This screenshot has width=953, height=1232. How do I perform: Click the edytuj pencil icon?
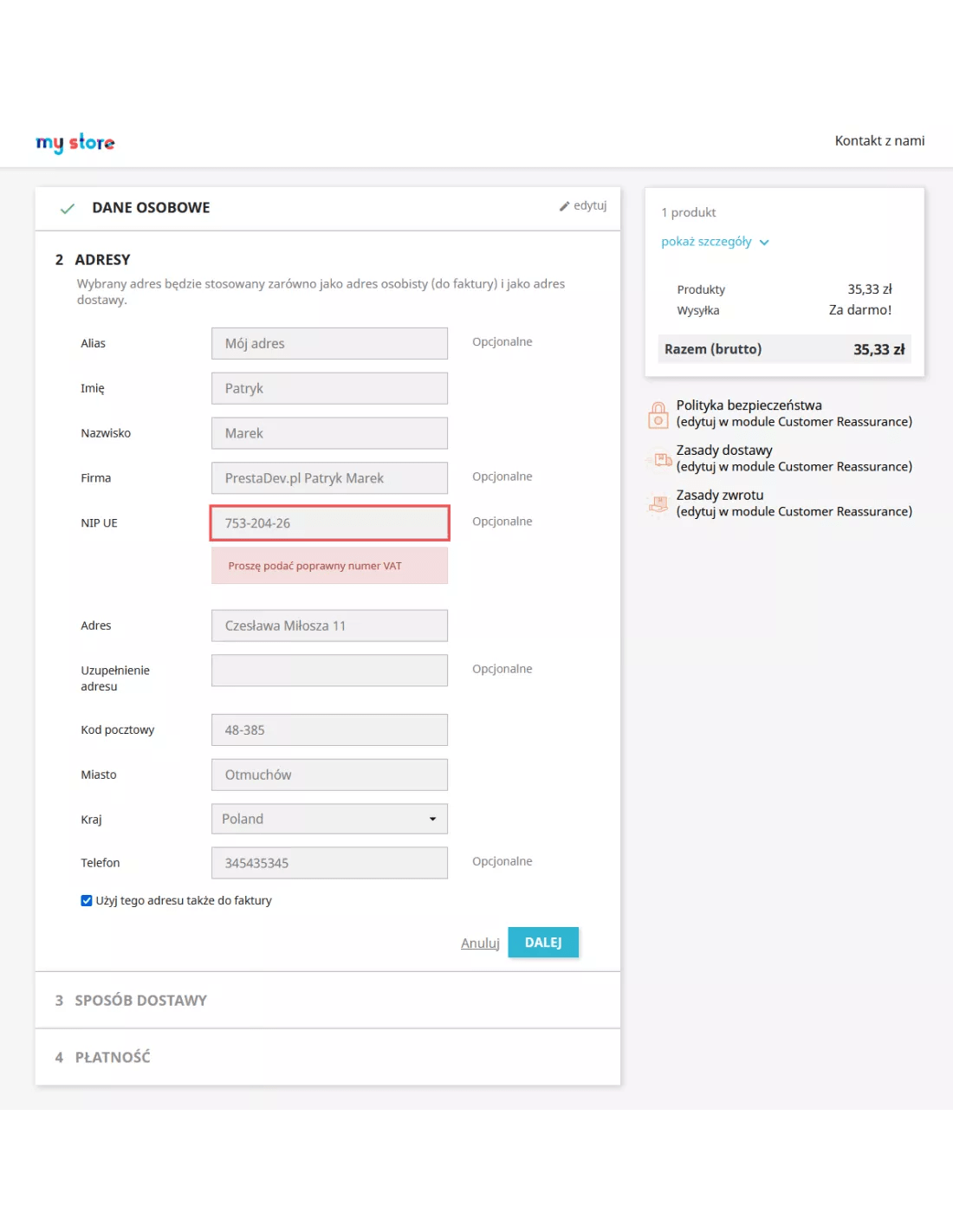pos(564,205)
